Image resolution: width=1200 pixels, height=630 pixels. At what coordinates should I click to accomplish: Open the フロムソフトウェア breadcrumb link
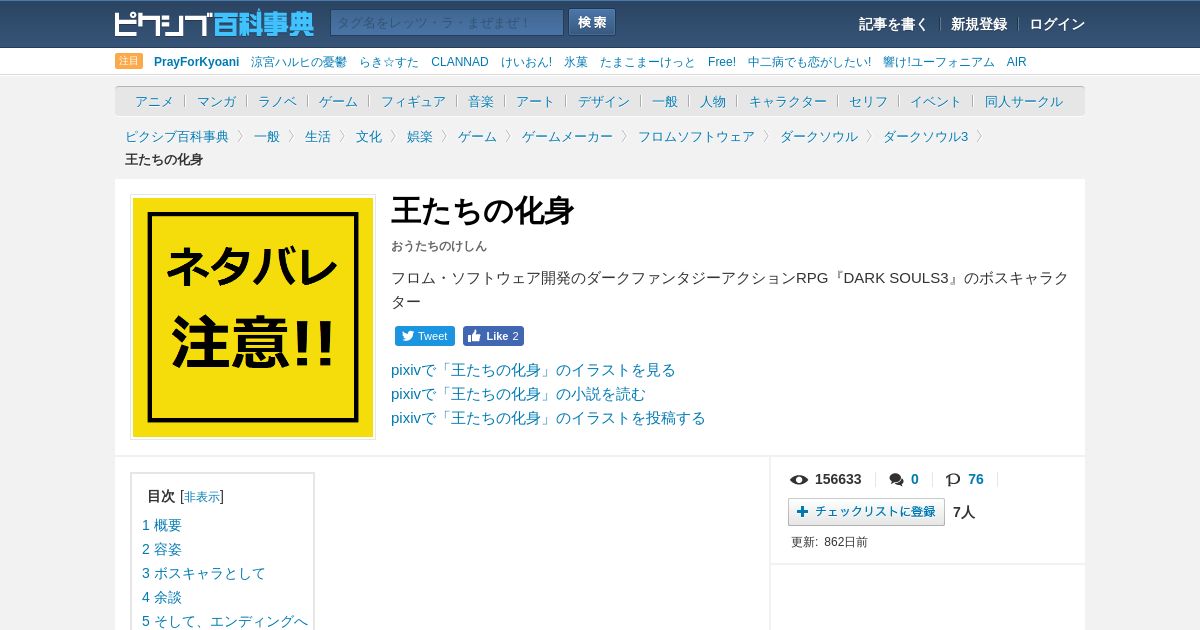pyautogui.click(x=696, y=136)
